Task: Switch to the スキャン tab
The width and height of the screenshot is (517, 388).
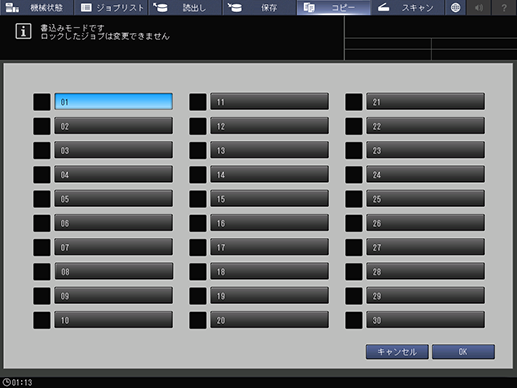Action: click(408, 7)
